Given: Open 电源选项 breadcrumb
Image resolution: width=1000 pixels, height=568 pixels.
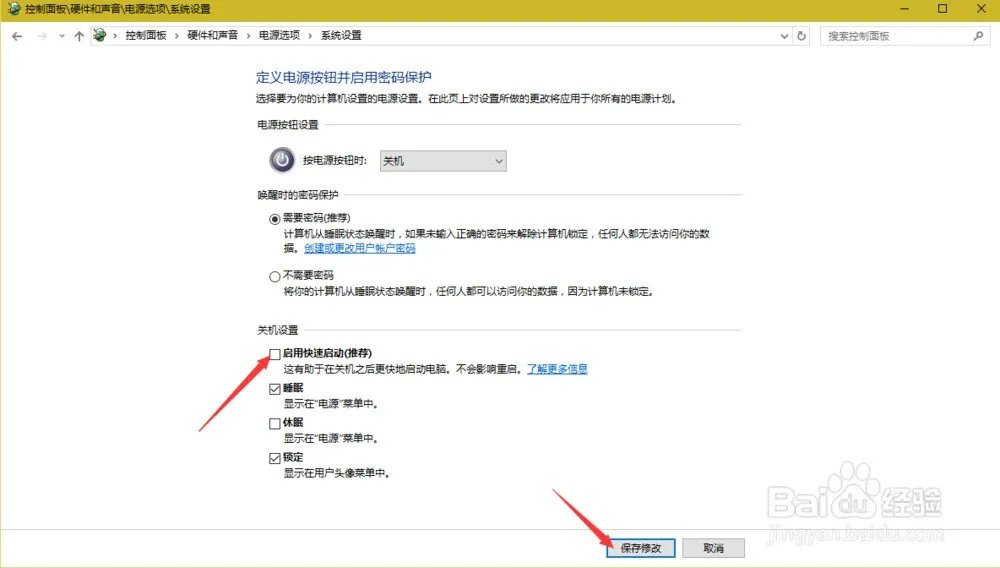Looking at the screenshot, I should click(x=279, y=36).
